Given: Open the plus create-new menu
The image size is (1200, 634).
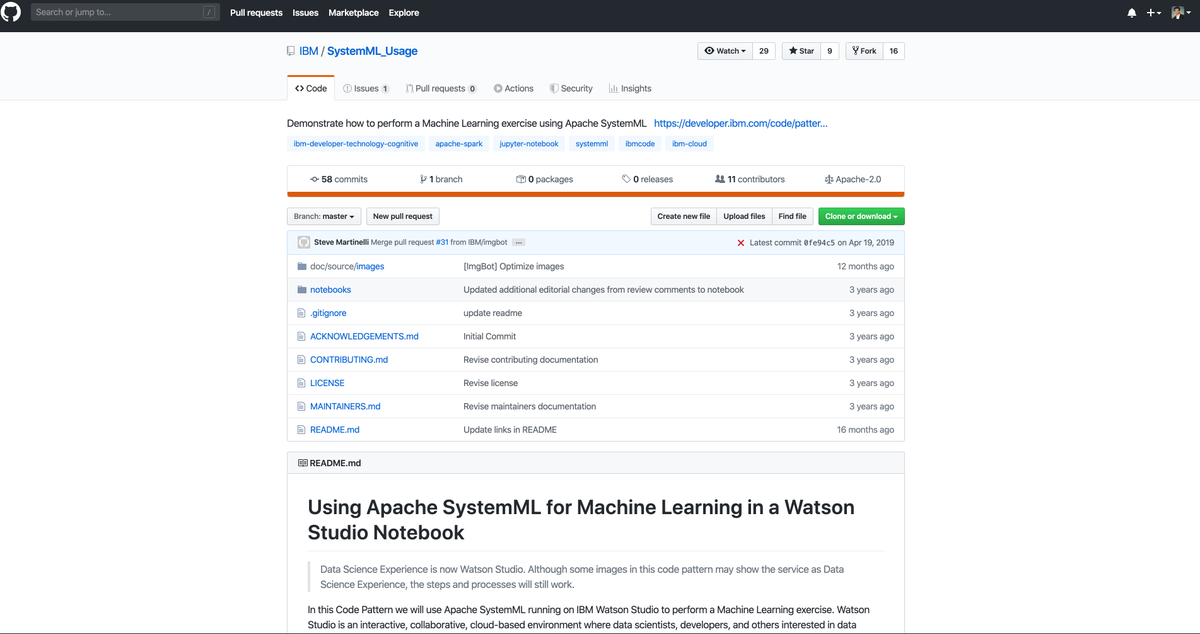Looking at the screenshot, I should coord(1154,13).
